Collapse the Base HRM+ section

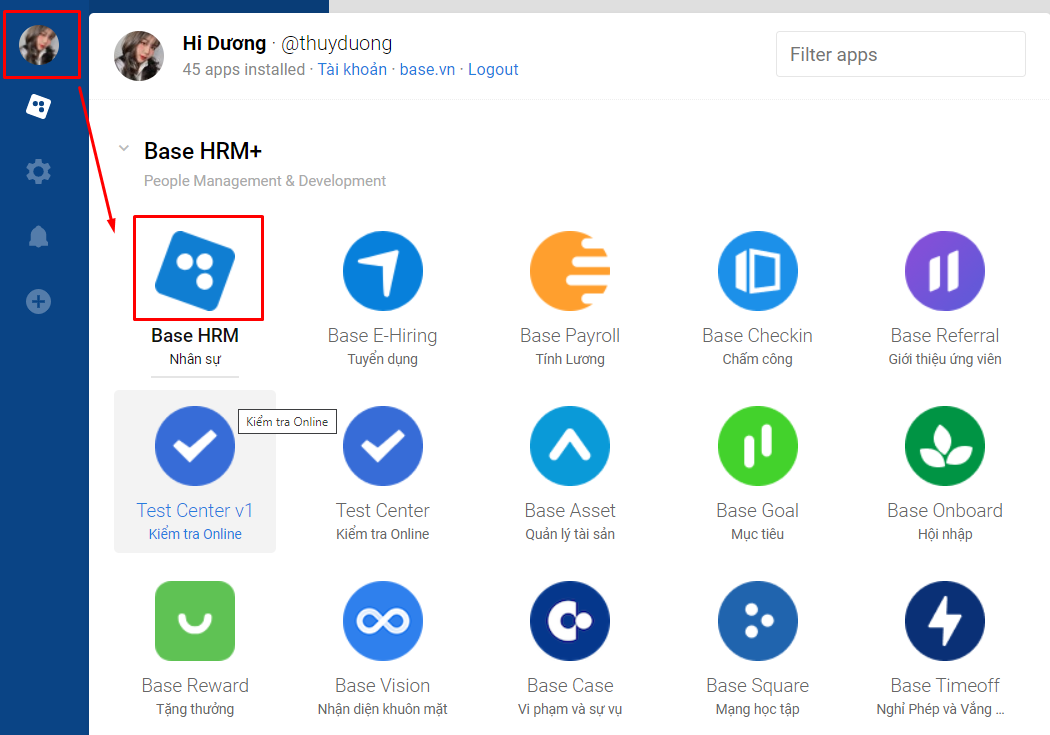pyautogui.click(x=123, y=148)
